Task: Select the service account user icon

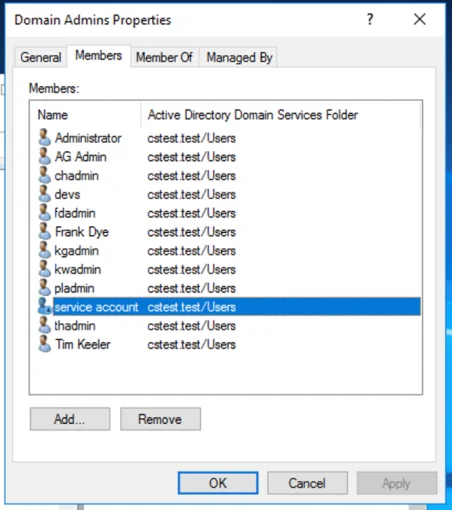Action: pos(45,306)
